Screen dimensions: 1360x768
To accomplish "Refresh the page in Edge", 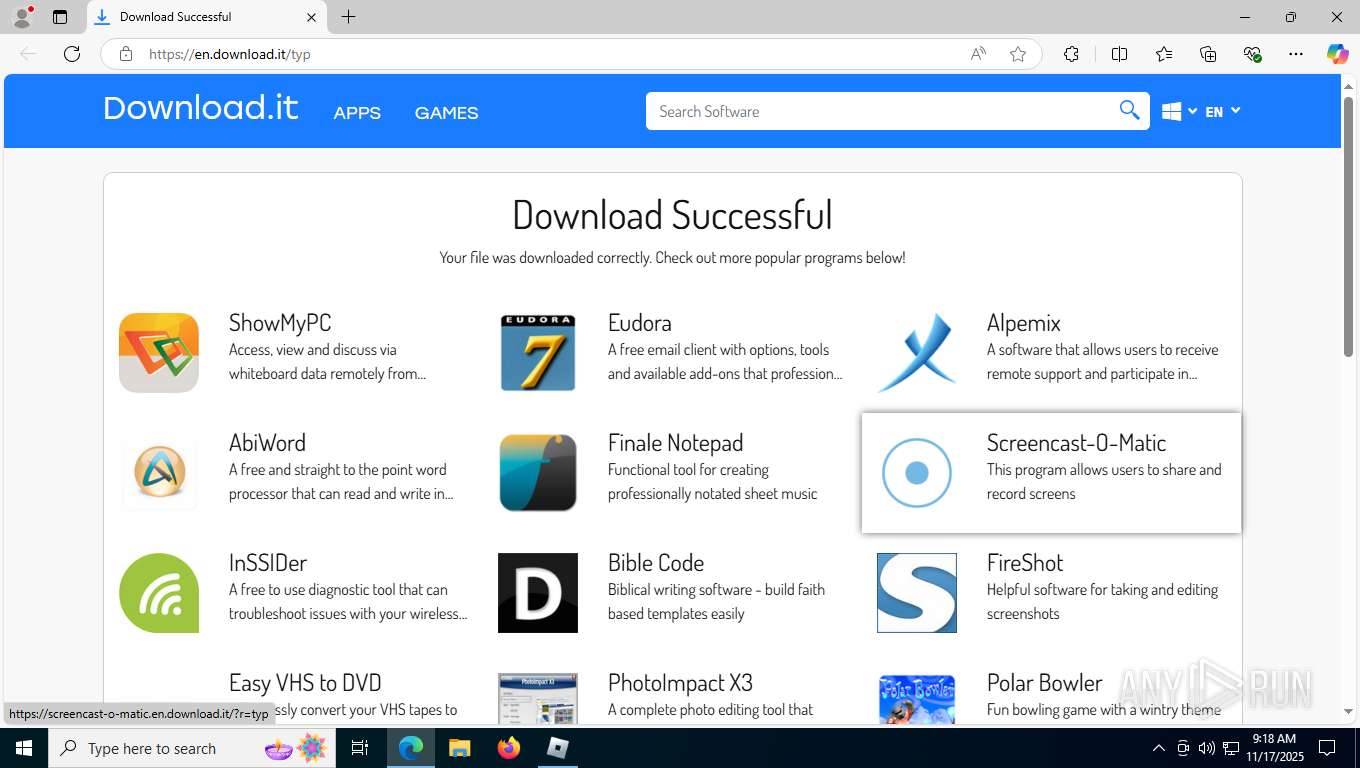I will [72, 54].
